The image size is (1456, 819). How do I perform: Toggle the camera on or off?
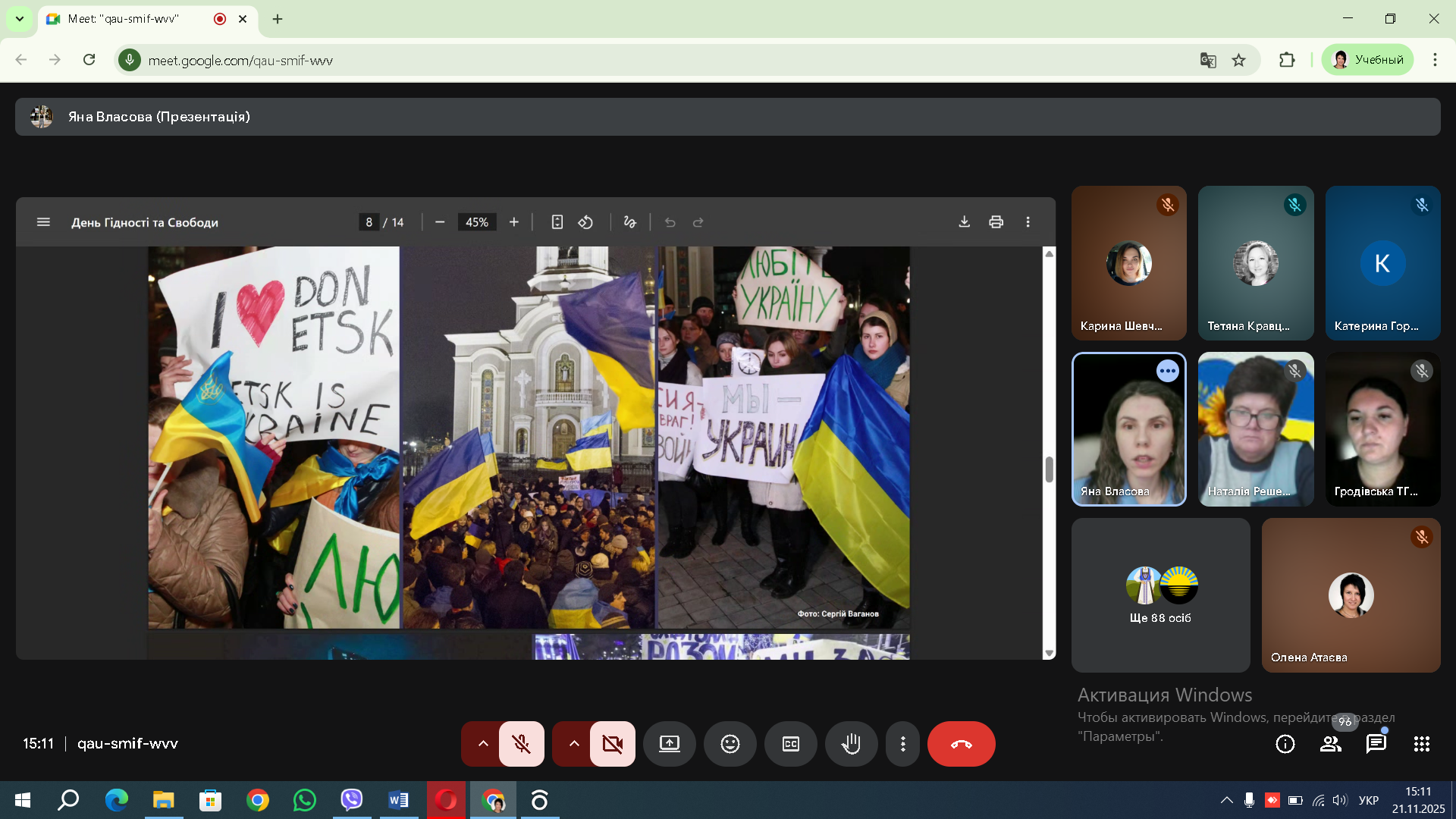pyautogui.click(x=612, y=744)
